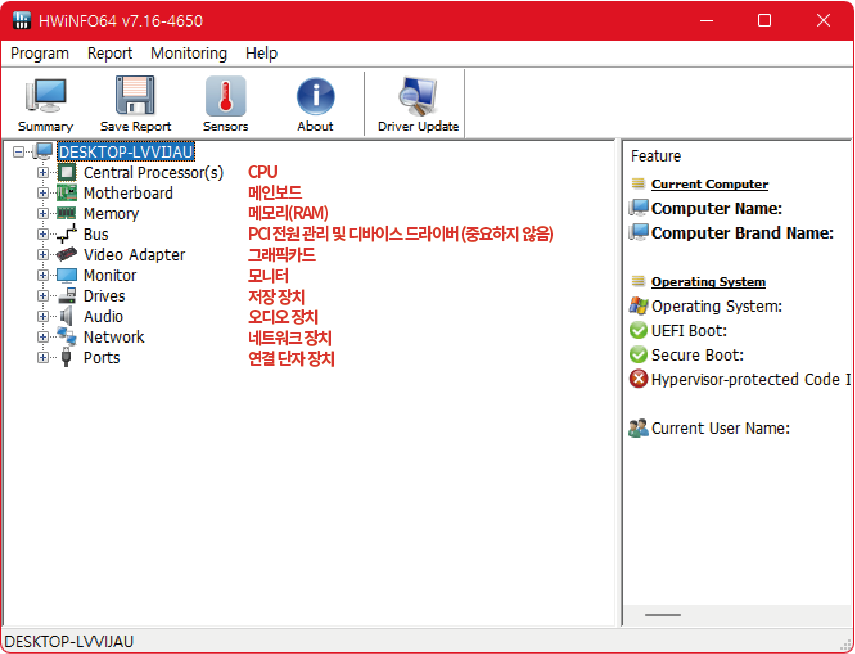Click the Monitor screen icon
This screenshot has width=855, height=654.
(67, 275)
